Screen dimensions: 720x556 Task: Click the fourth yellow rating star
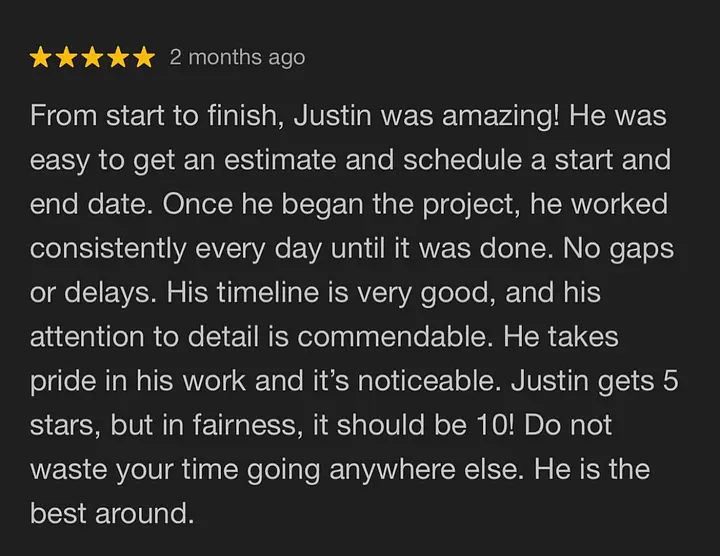pyautogui.click(x=119, y=57)
